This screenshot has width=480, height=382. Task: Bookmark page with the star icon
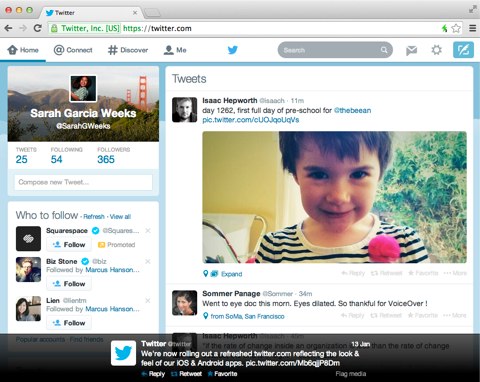coord(456,28)
